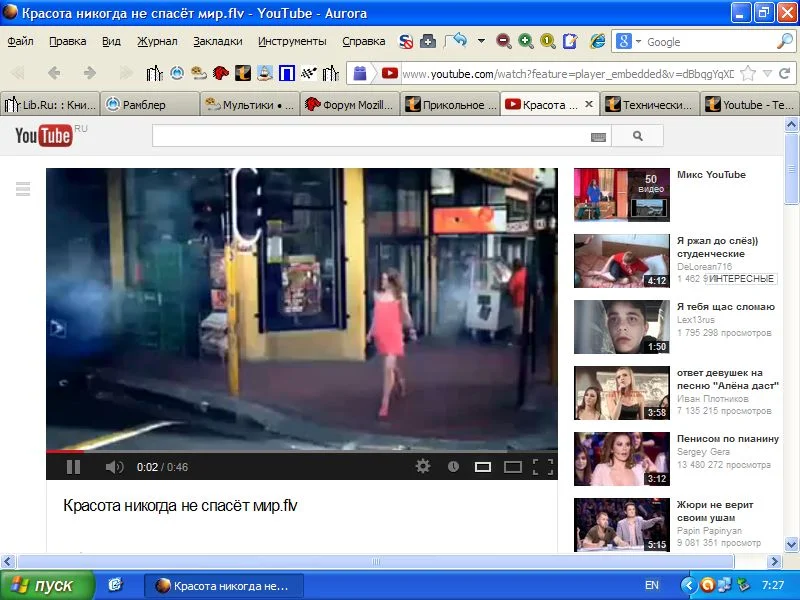Mute the video volume
Image resolution: width=800 pixels, height=600 pixels.
[x=114, y=467]
